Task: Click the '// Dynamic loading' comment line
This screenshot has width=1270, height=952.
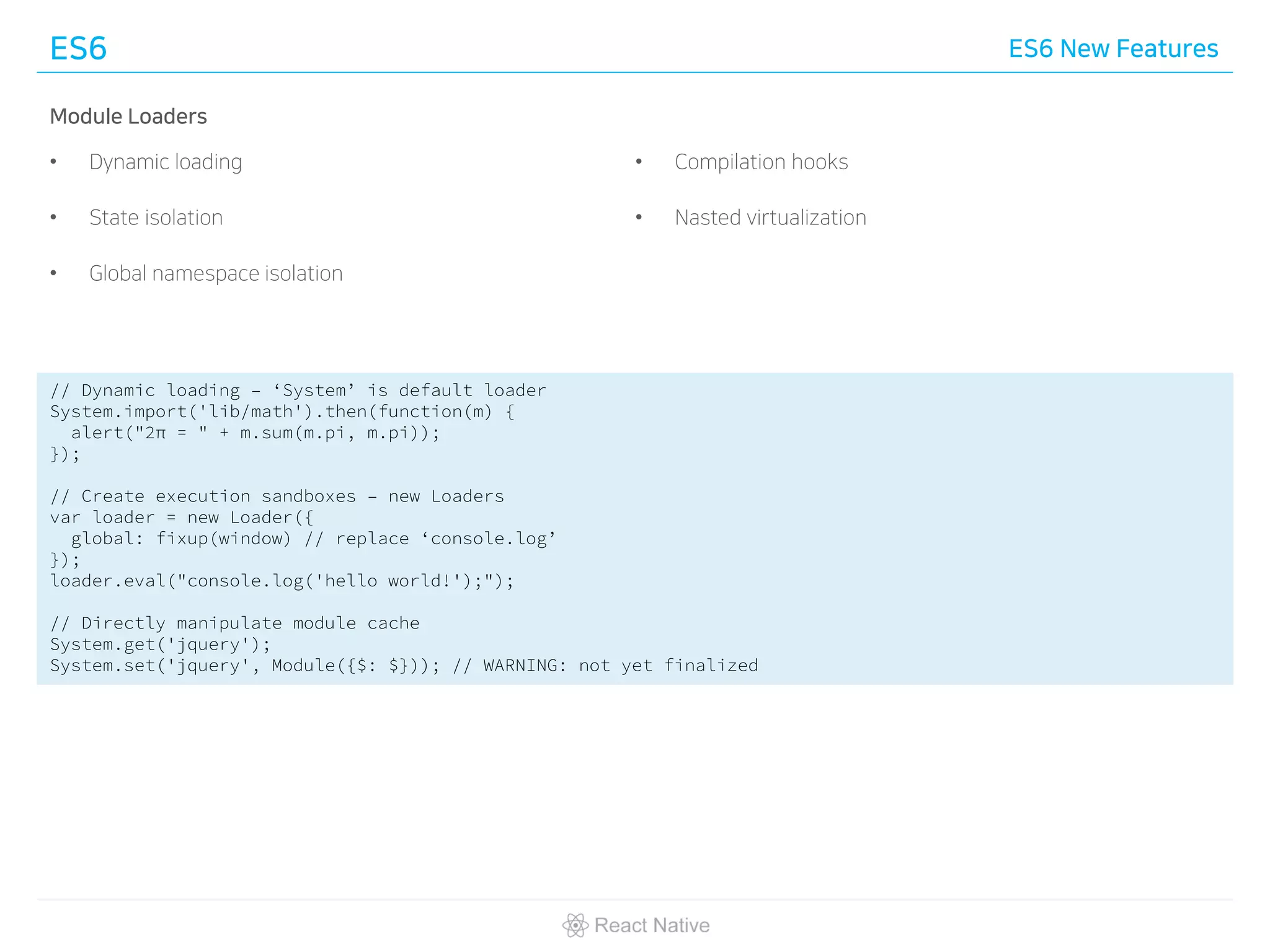Action: (298, 390)
